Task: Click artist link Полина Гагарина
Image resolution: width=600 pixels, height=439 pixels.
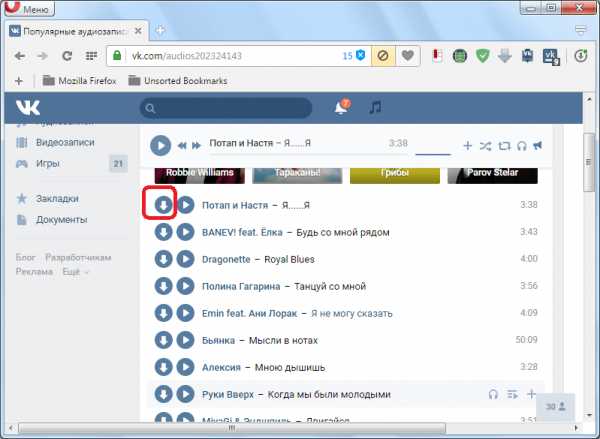Action: (x=241, y=286)
